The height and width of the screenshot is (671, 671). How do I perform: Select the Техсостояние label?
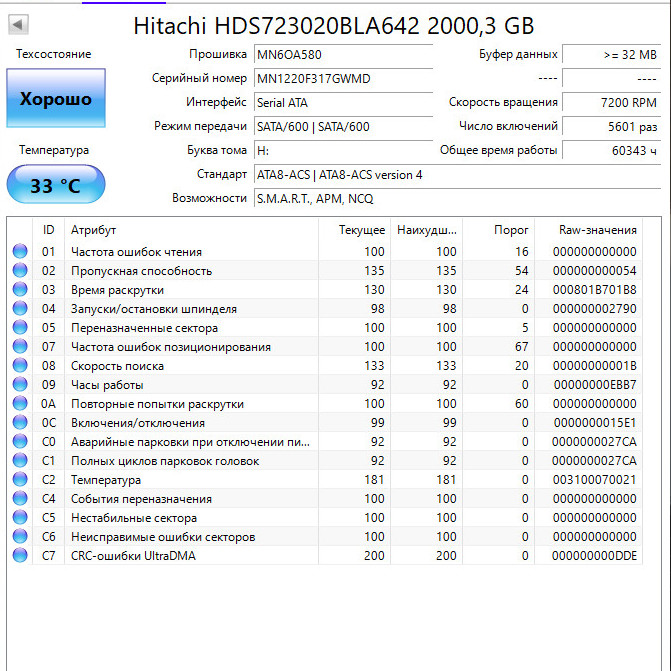point(53,54)
